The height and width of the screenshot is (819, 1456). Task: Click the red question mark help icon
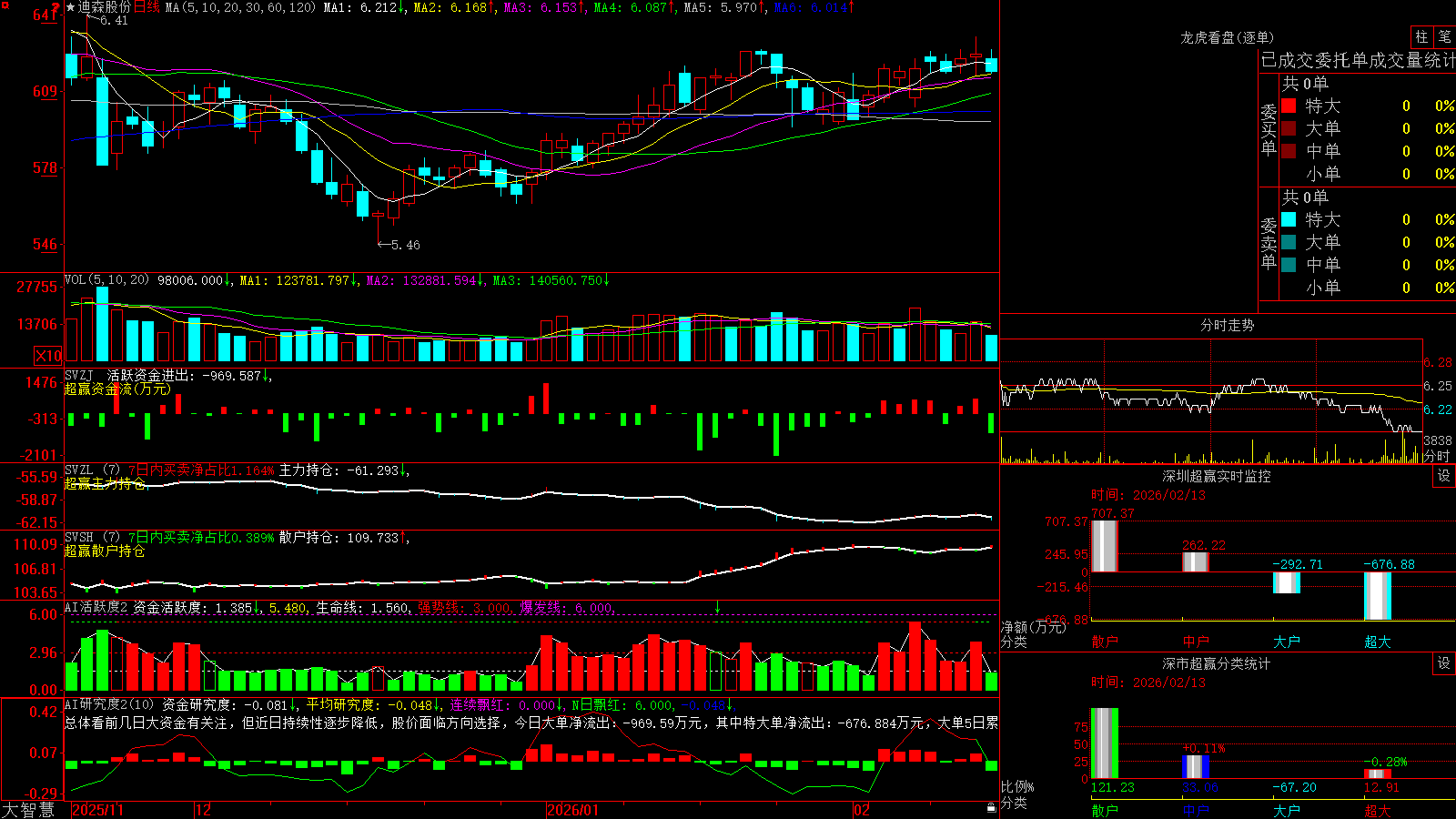[x=56, y=8]
